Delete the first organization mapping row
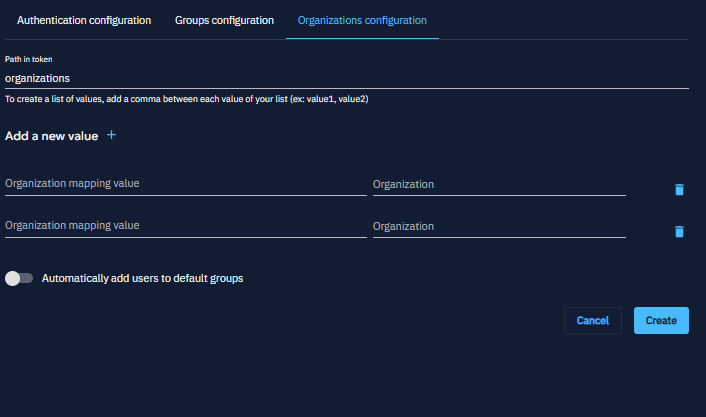Viewport: 706px width, 417px height. (679, 190)
